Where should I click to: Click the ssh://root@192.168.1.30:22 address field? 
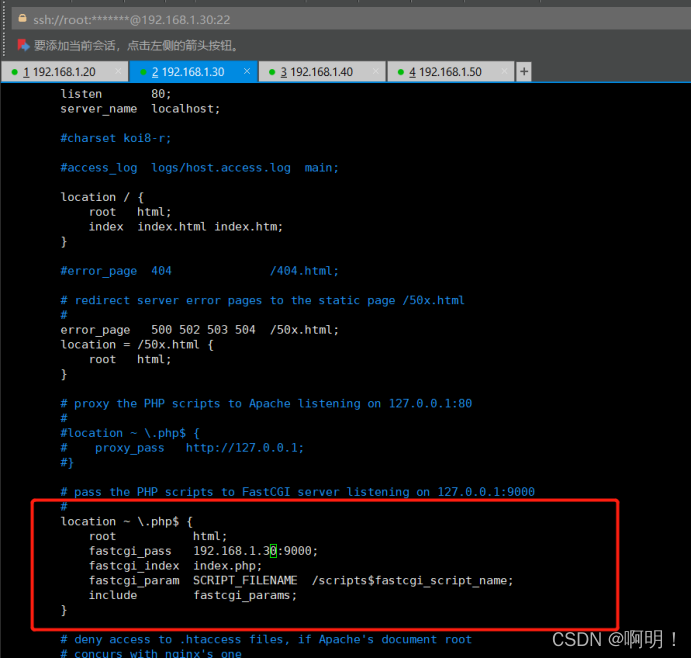(351, 19)
